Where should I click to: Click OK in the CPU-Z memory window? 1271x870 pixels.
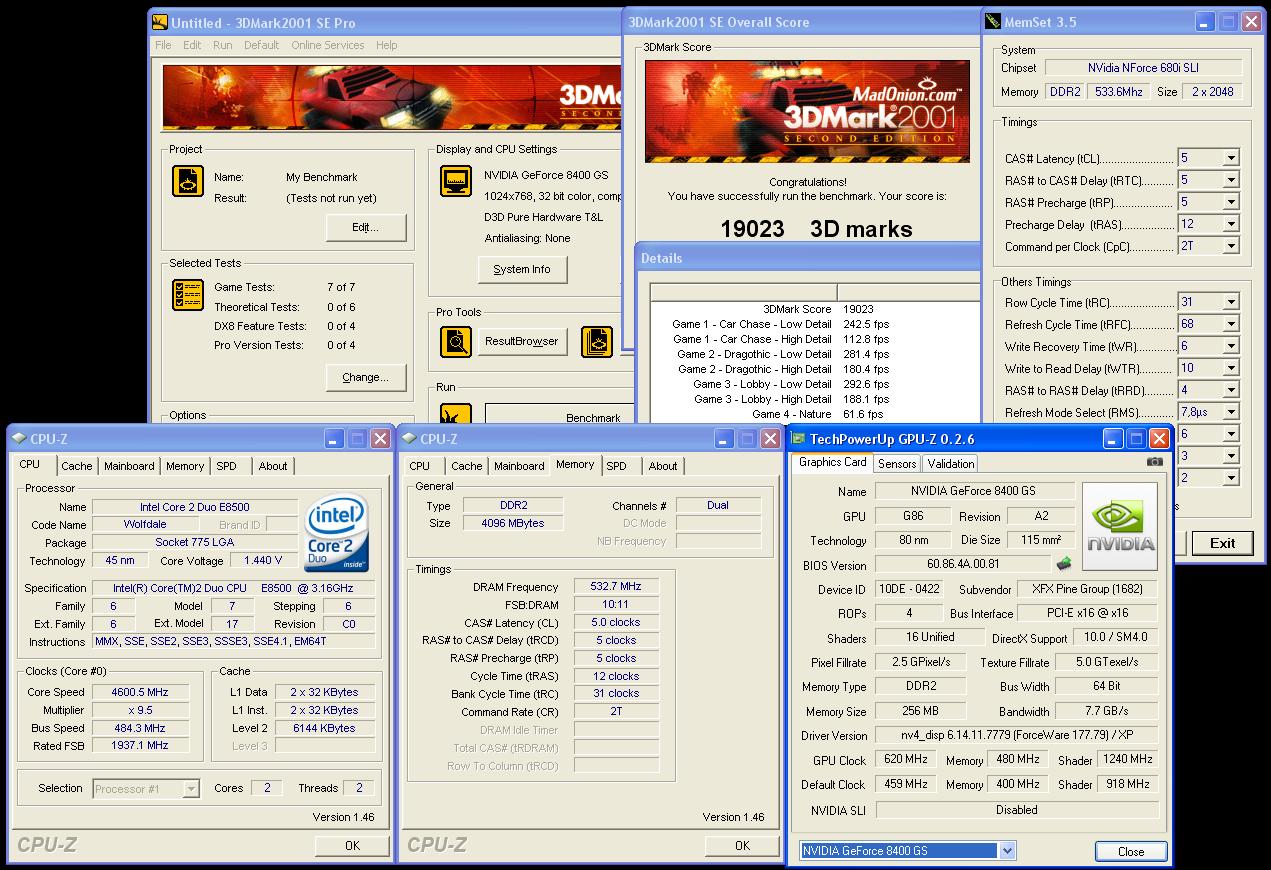742,845
